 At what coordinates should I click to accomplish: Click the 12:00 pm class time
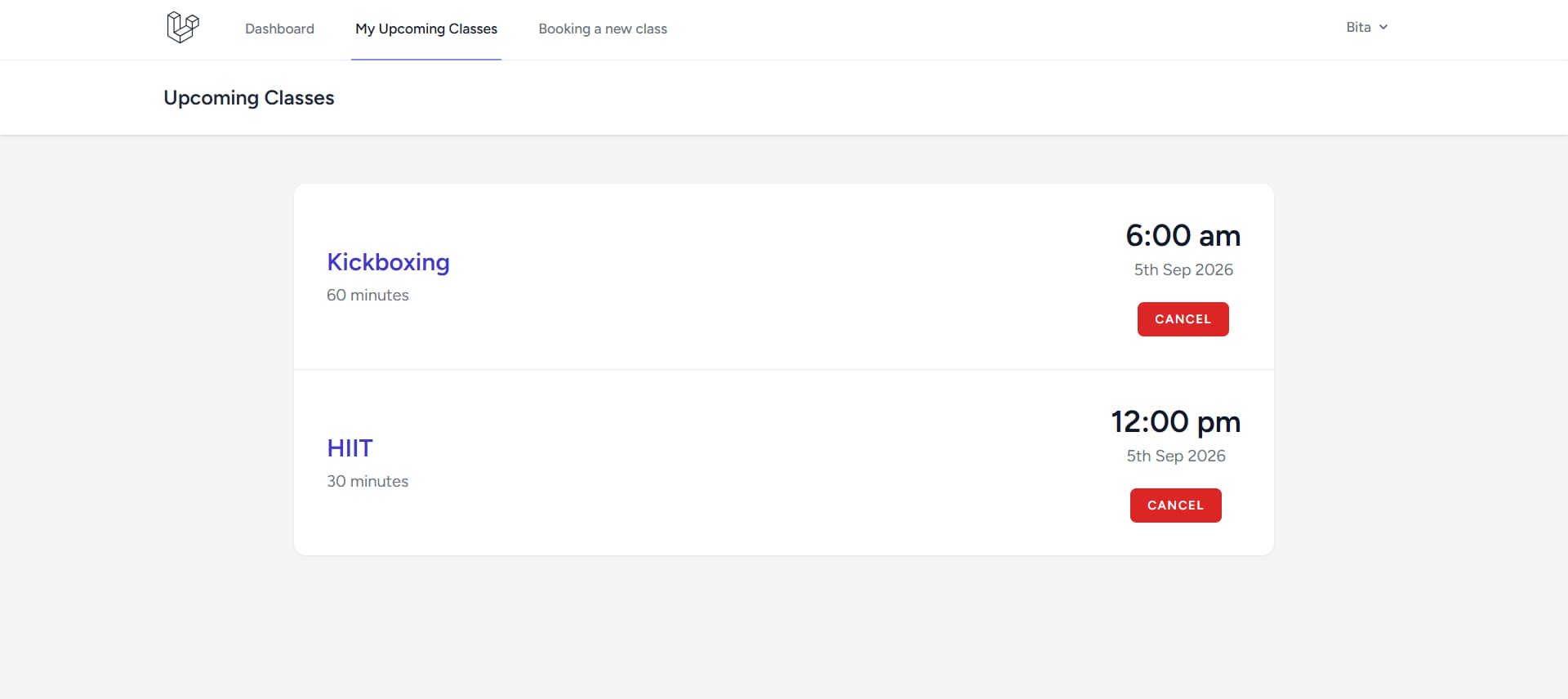[1176, 422]
